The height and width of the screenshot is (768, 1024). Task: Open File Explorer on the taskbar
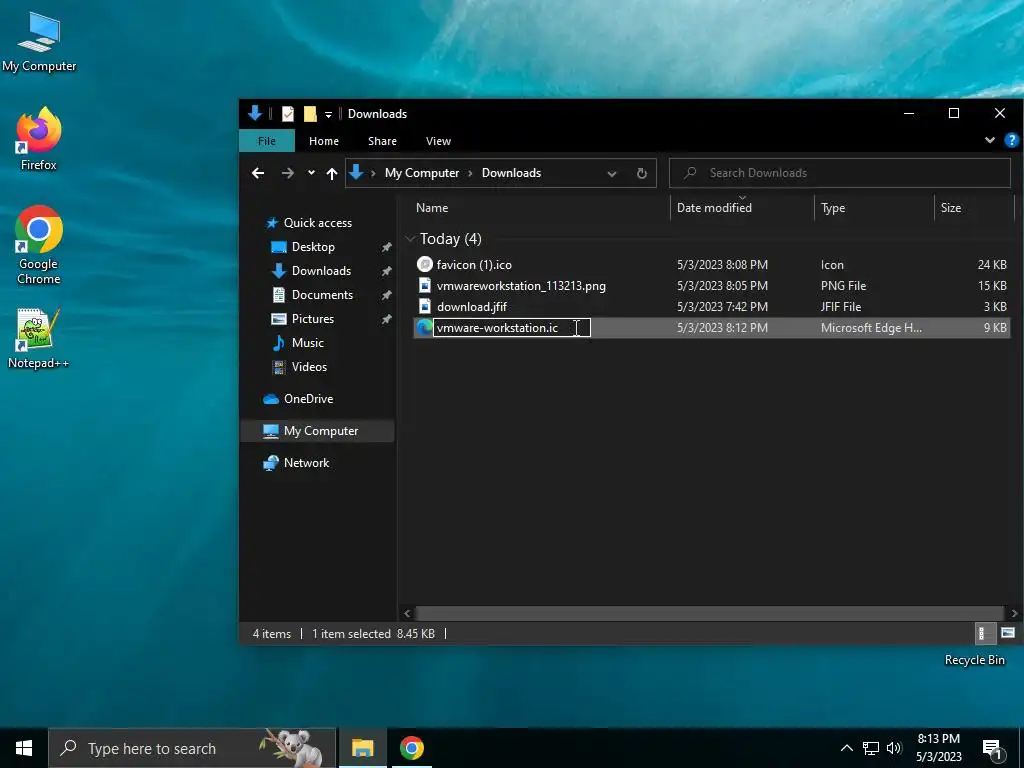(x=362, y=748)
